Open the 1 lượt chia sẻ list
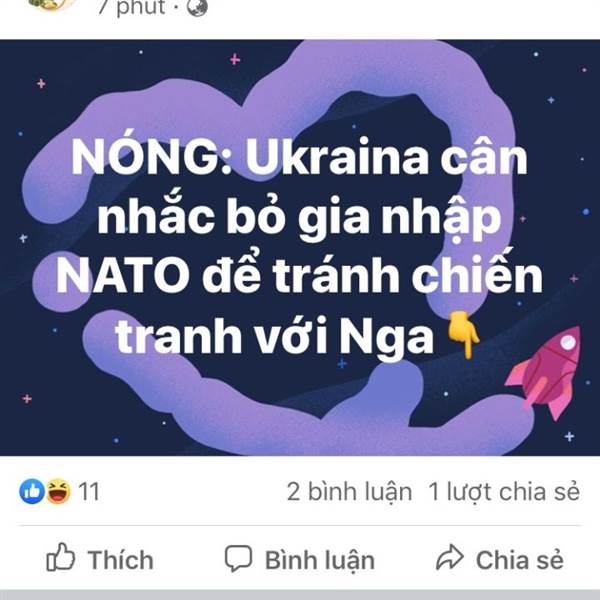The image size is (600, 600). pyautogui.click(x=504, y=491)
